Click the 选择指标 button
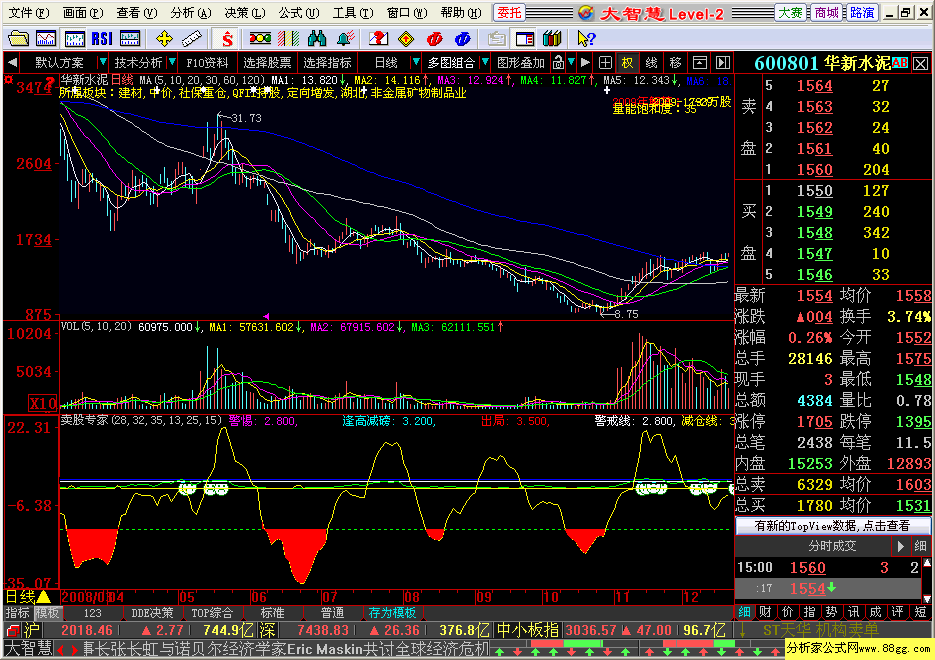The height and width of the screenshot is (660, 935). pos(327,62)
